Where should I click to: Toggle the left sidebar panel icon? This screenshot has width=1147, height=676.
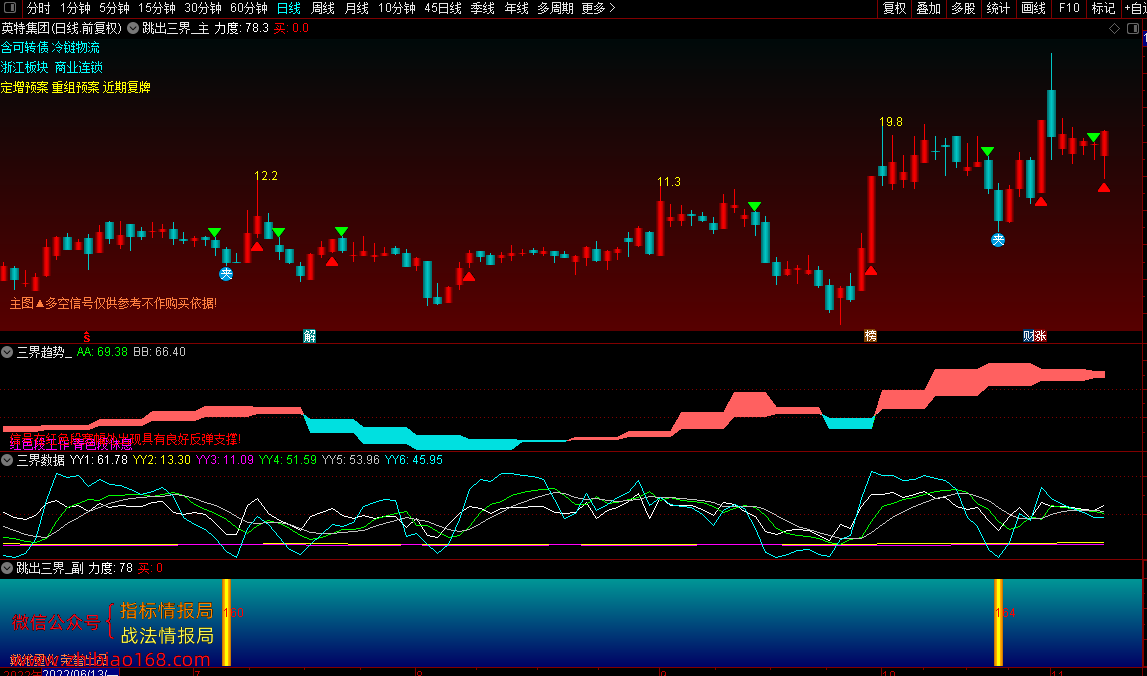tap(10, 8)
